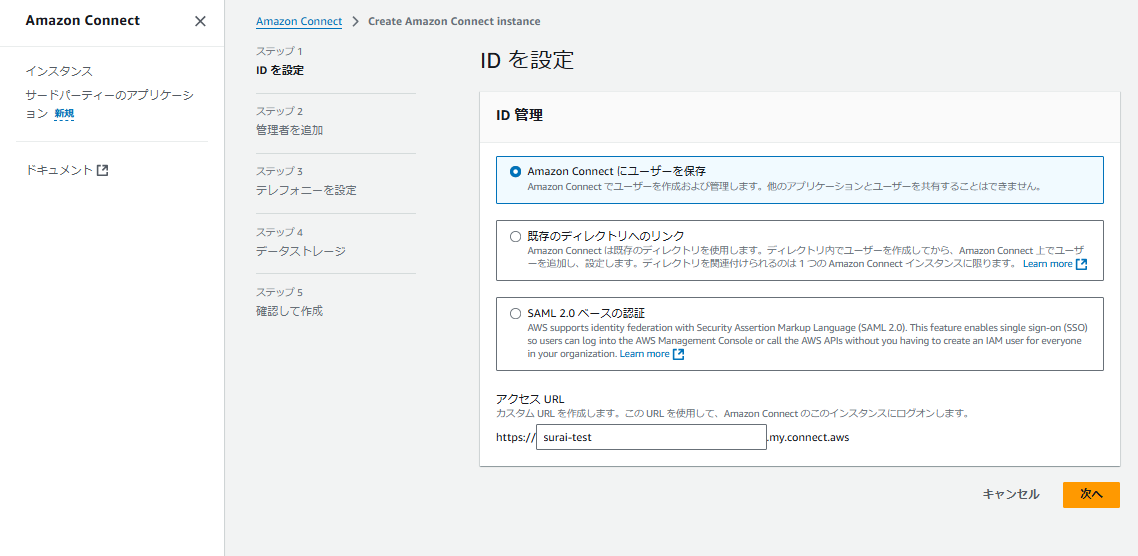Click the キャンセル button
Viewport: 1138px width, 556px height.
(1011, 494)
